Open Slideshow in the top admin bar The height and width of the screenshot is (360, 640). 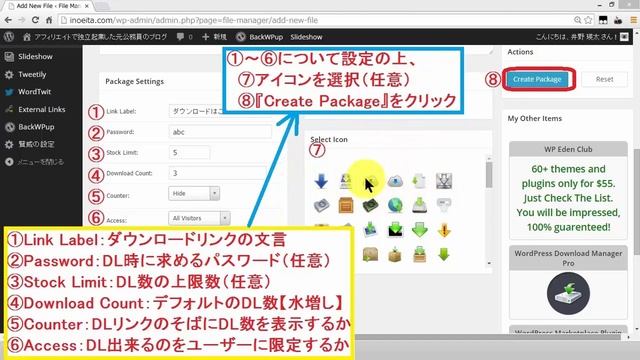[x=306, y=37]
